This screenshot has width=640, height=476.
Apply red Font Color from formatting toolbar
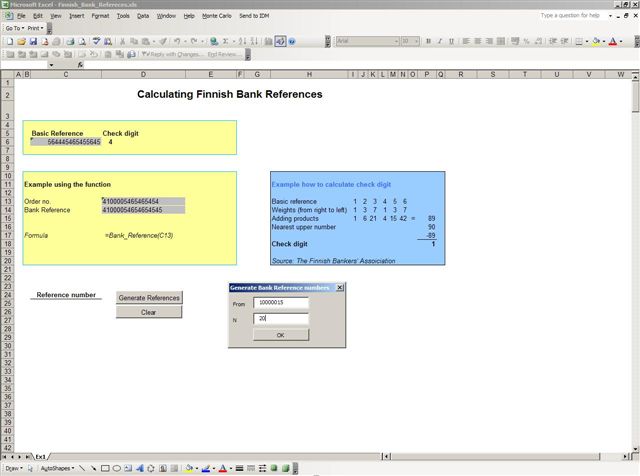613,41
